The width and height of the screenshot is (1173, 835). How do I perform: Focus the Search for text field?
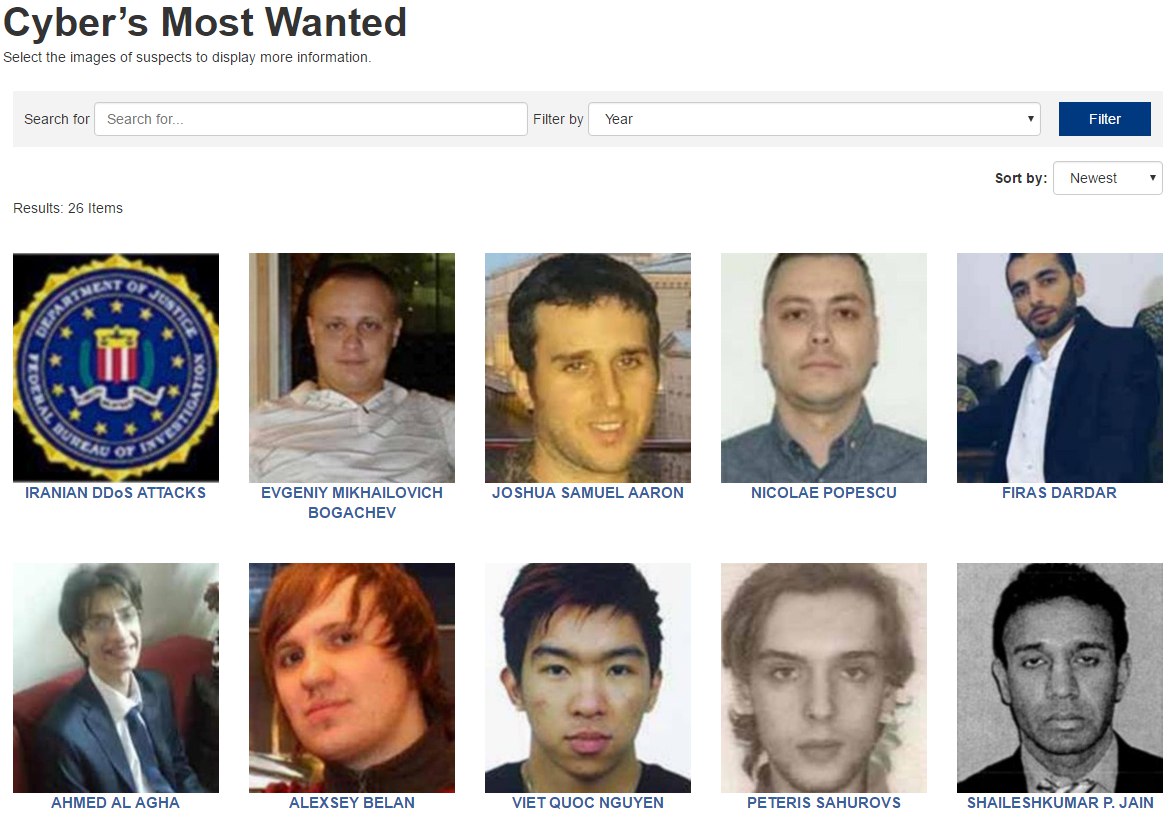click(x=310, y=119)
